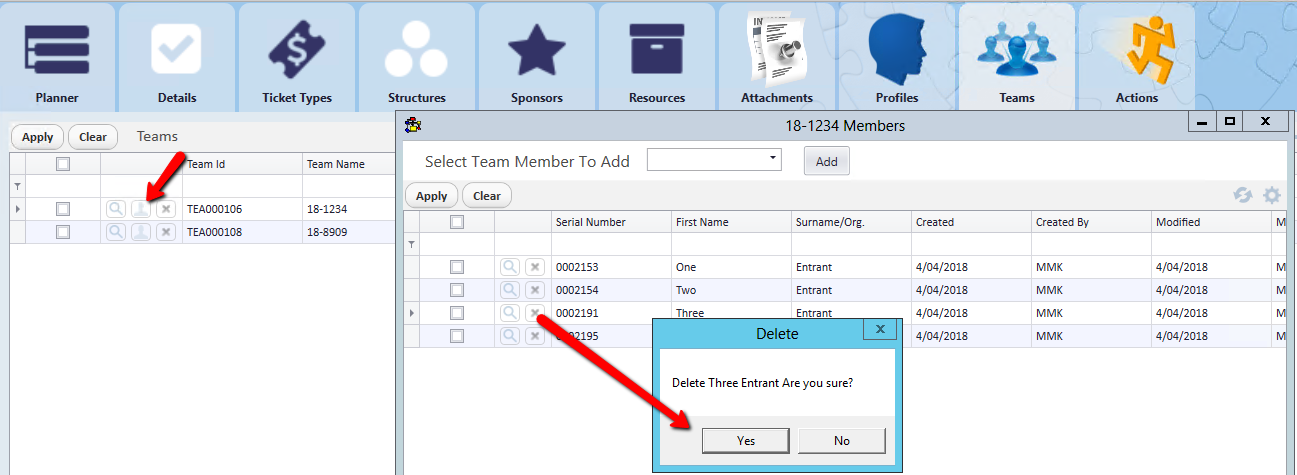
Task: Click filter funnel in Teams grid
Action: pos(16,187)
